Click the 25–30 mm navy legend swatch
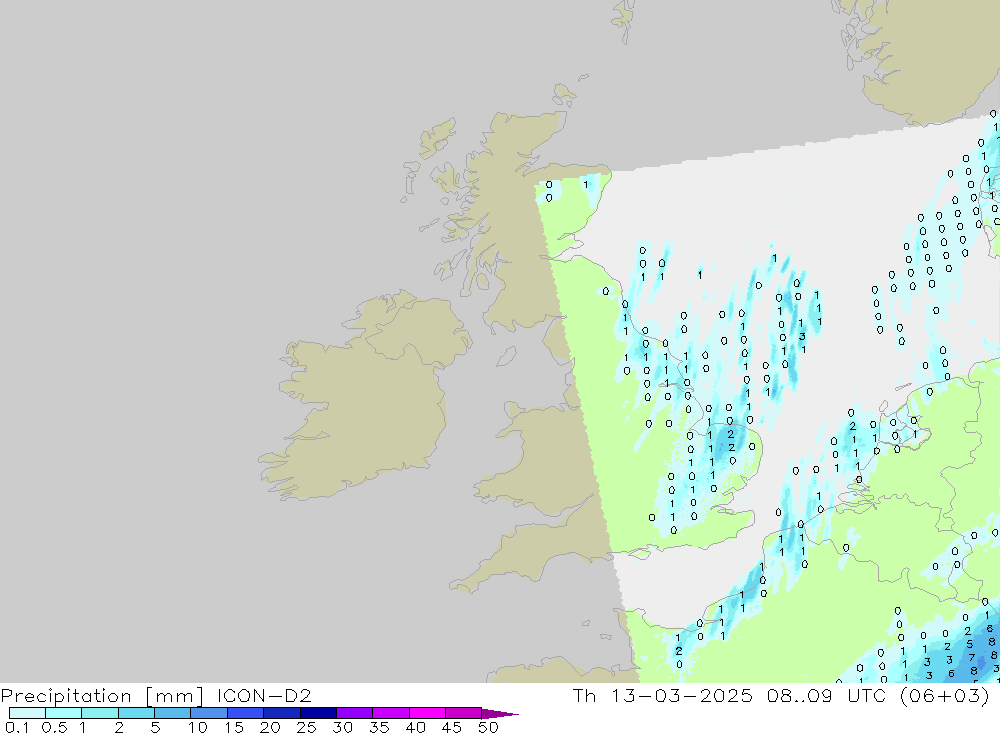The image size is (1000, 733). [x=318, y=713]
